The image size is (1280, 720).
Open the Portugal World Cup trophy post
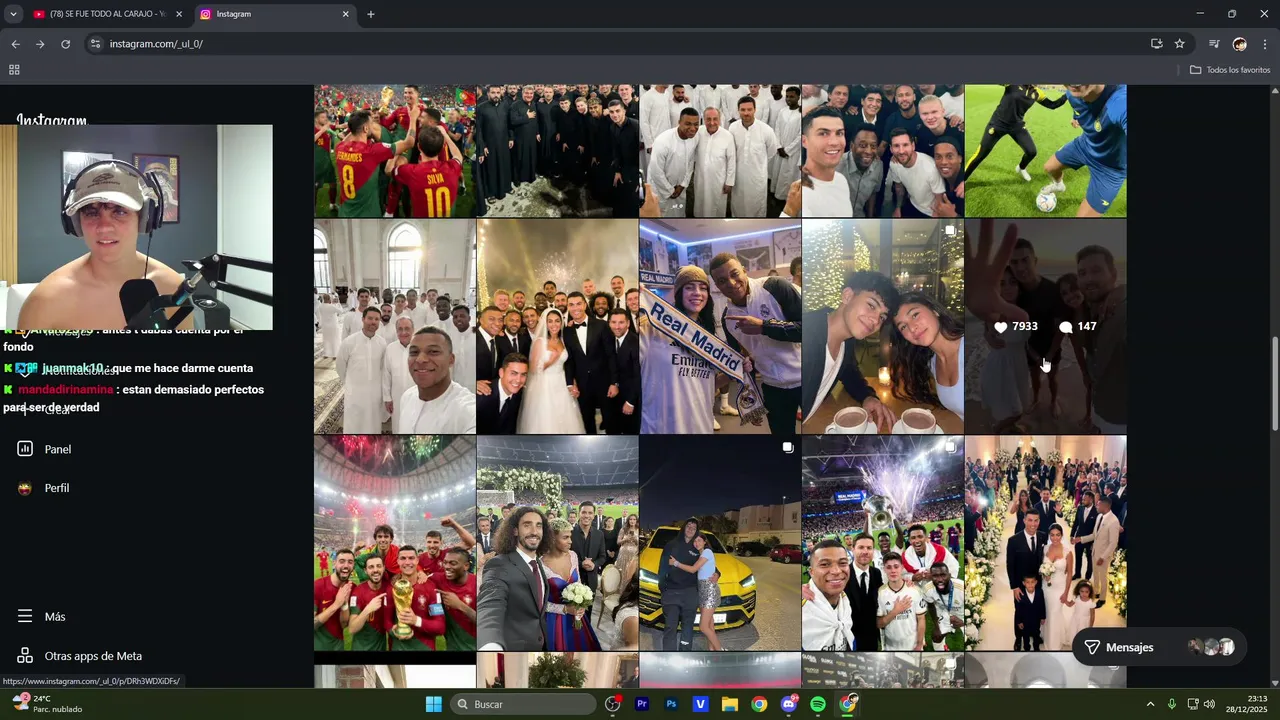tap(395, 543)
